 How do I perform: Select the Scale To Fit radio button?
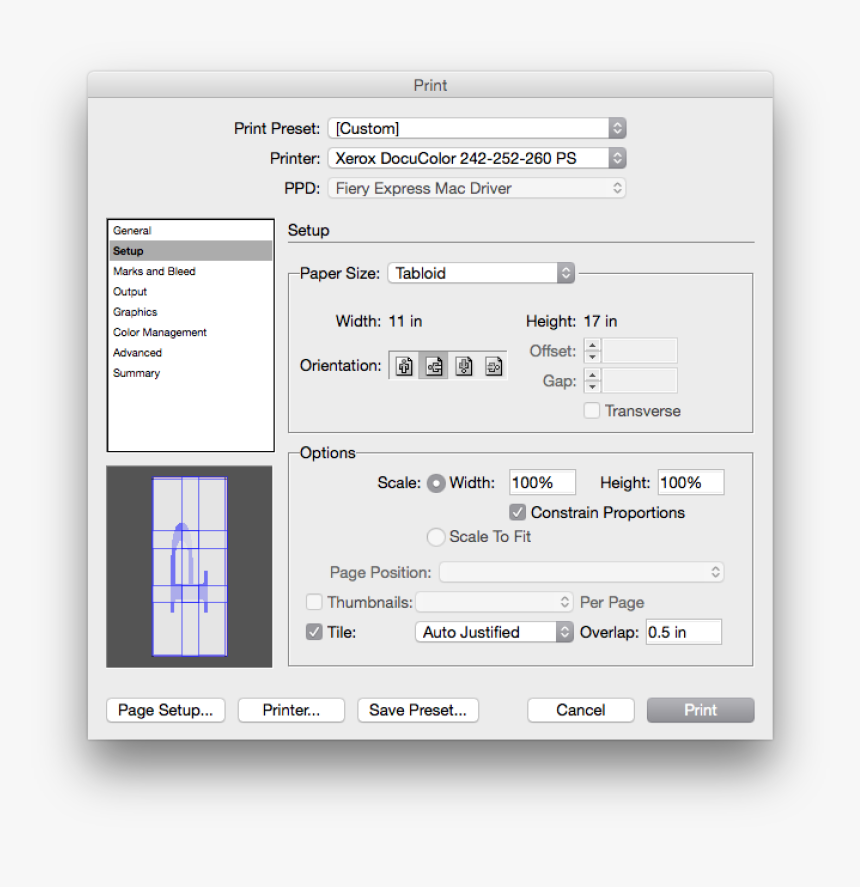(436, 537)
